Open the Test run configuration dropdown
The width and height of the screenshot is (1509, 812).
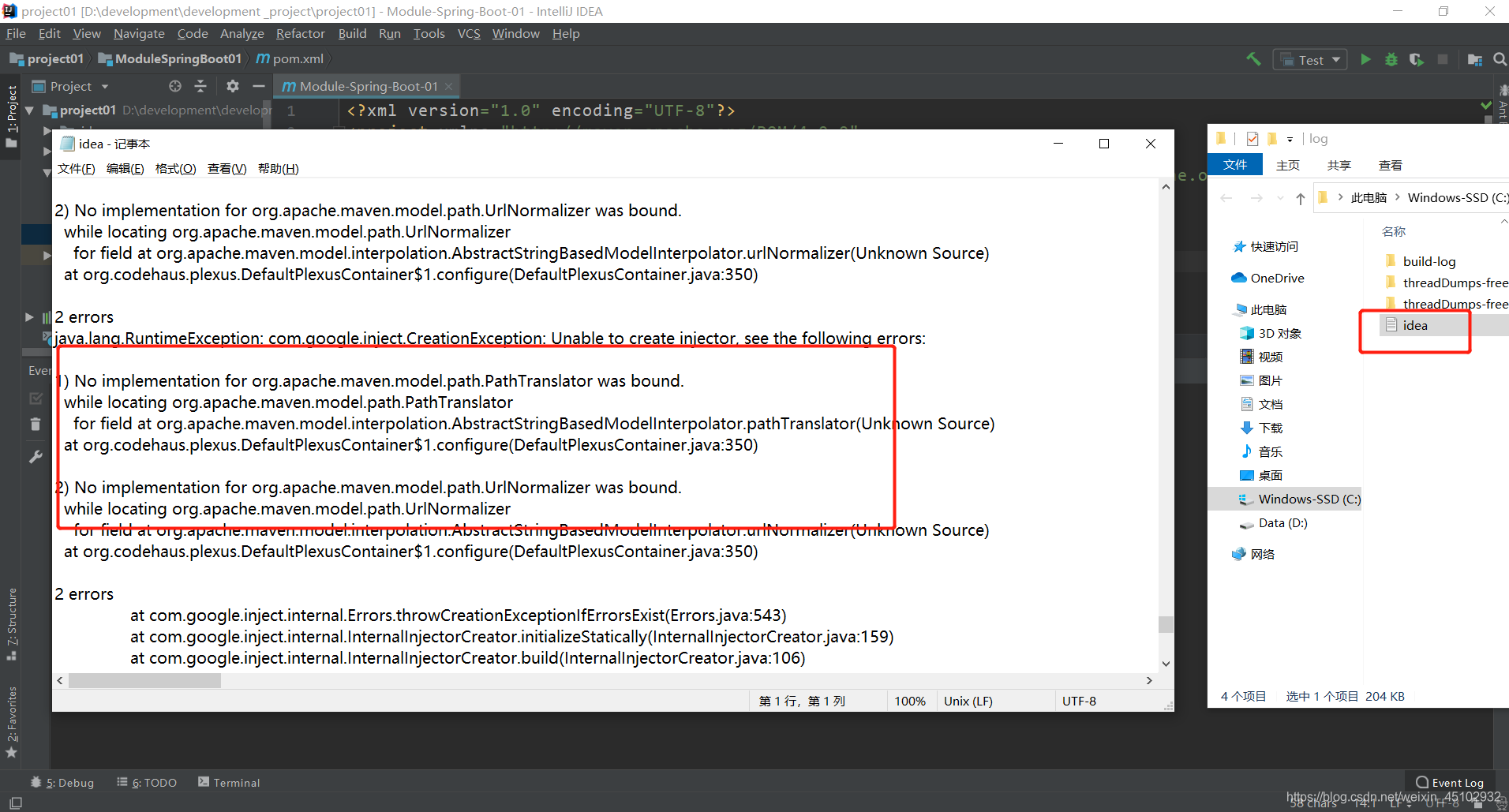click(x=1310, y=59)
